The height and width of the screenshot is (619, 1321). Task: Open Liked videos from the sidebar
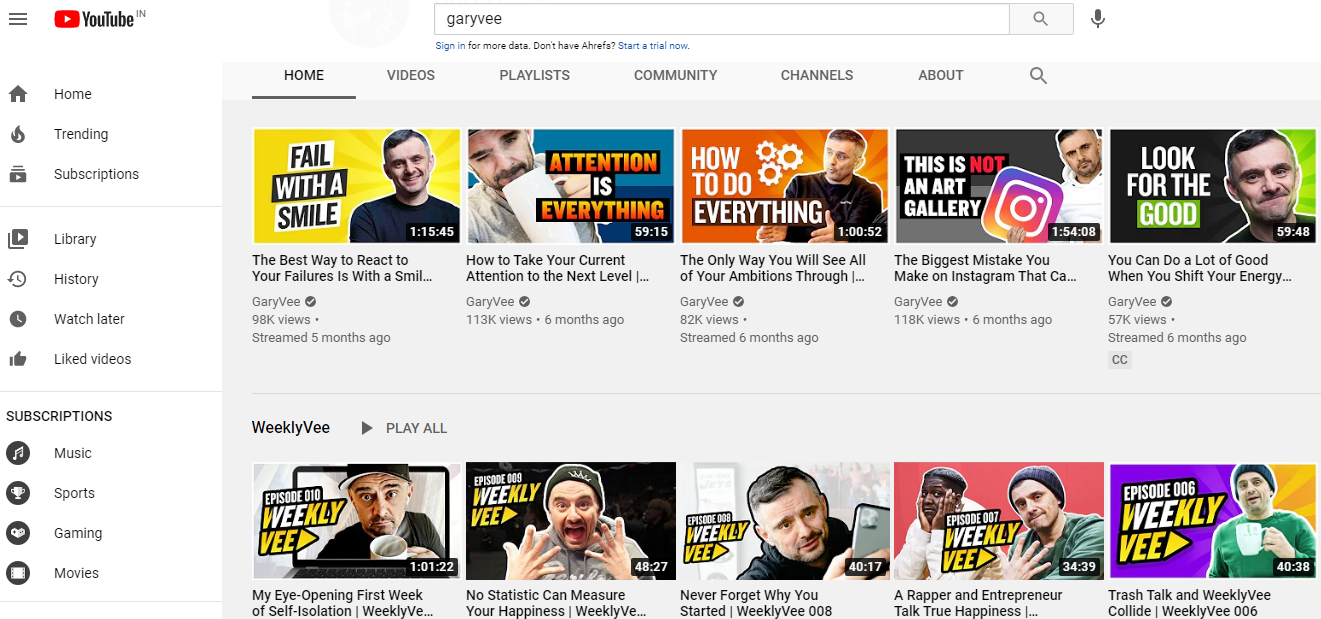(x=92, y=359)
